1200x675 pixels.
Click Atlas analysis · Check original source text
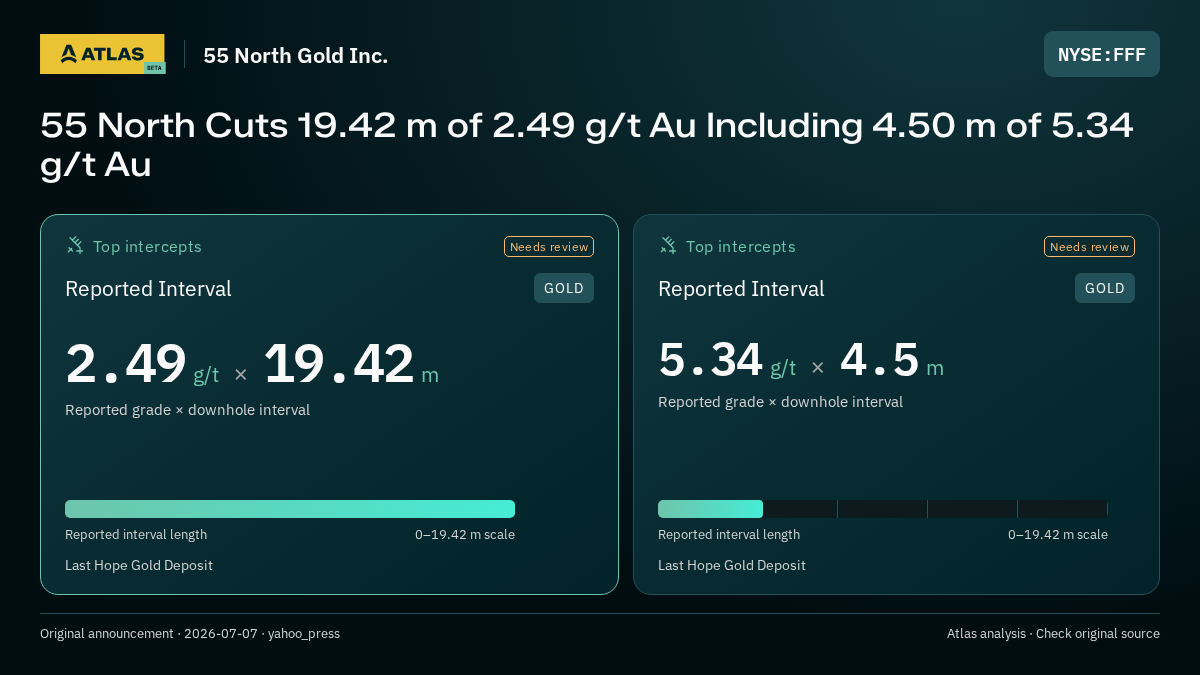point(1053,634)
